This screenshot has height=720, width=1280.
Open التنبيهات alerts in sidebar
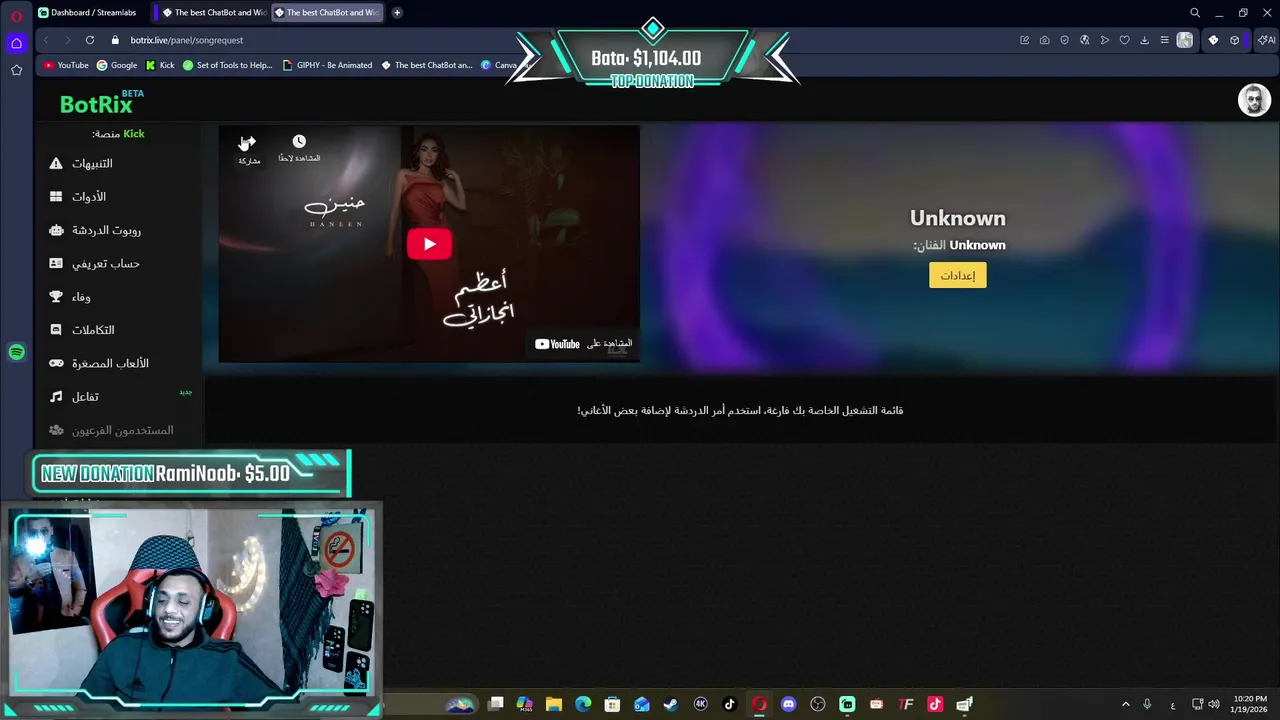click(x=92, y=163)
